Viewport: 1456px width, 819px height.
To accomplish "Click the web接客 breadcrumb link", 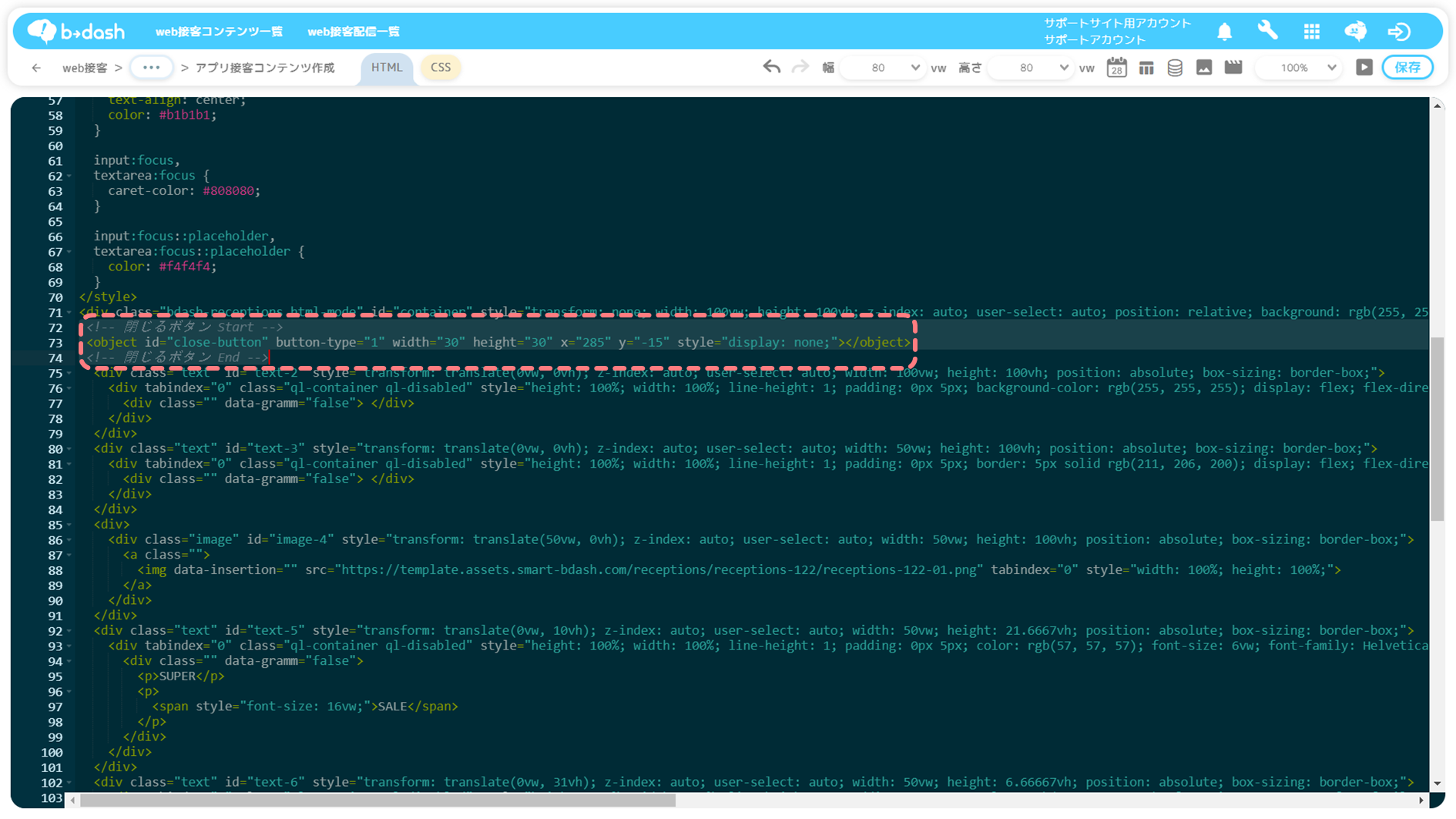I will 85,68.
